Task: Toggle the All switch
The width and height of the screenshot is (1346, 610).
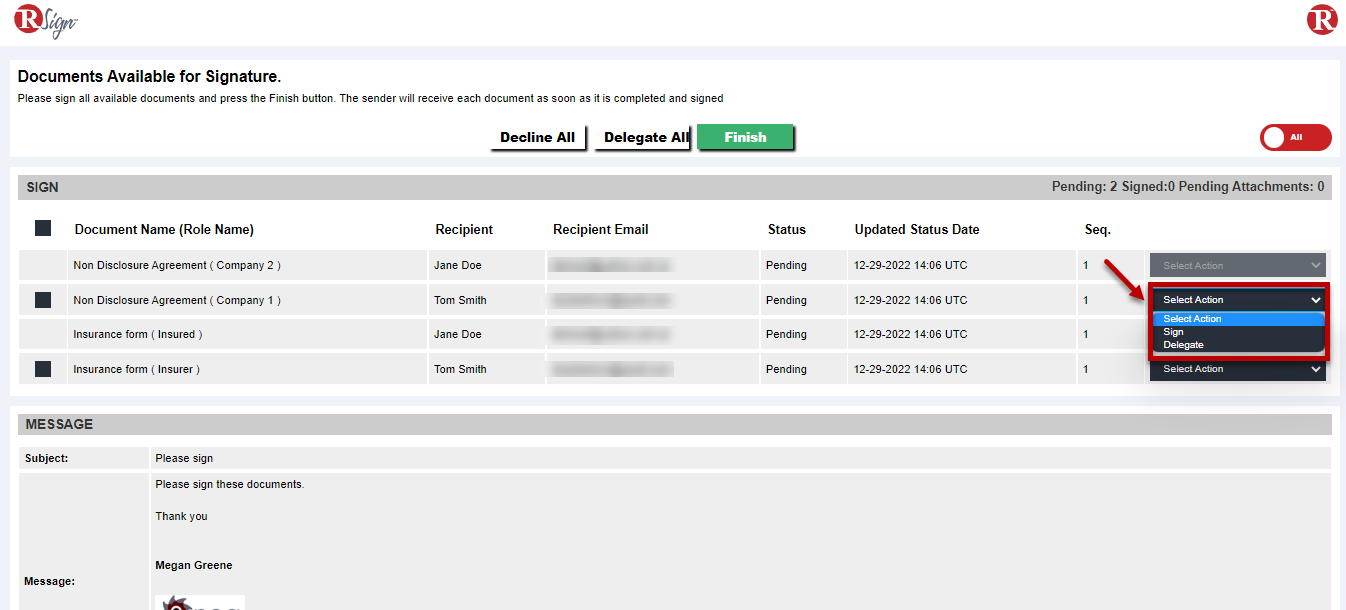Action: click(1295, 138)
